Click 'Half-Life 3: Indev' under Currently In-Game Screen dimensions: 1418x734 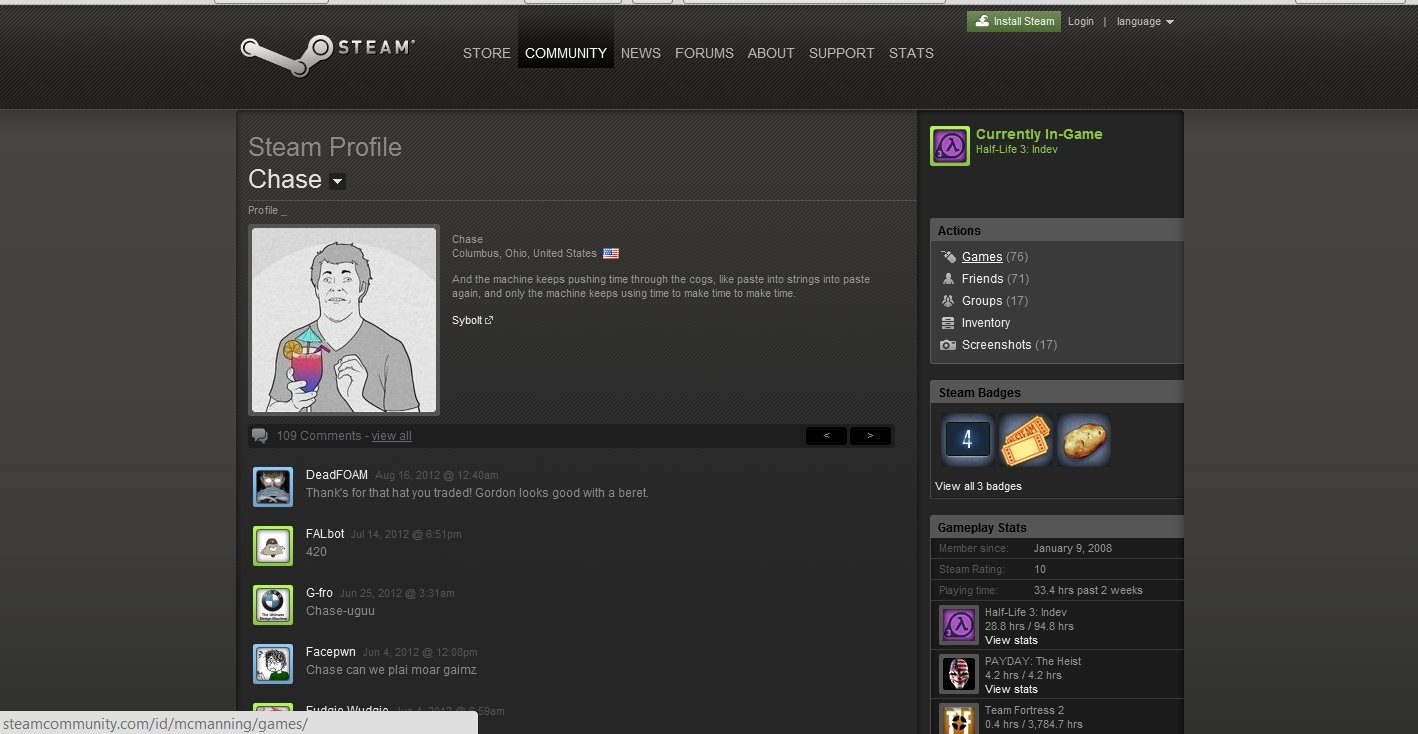click(1017, 150)
